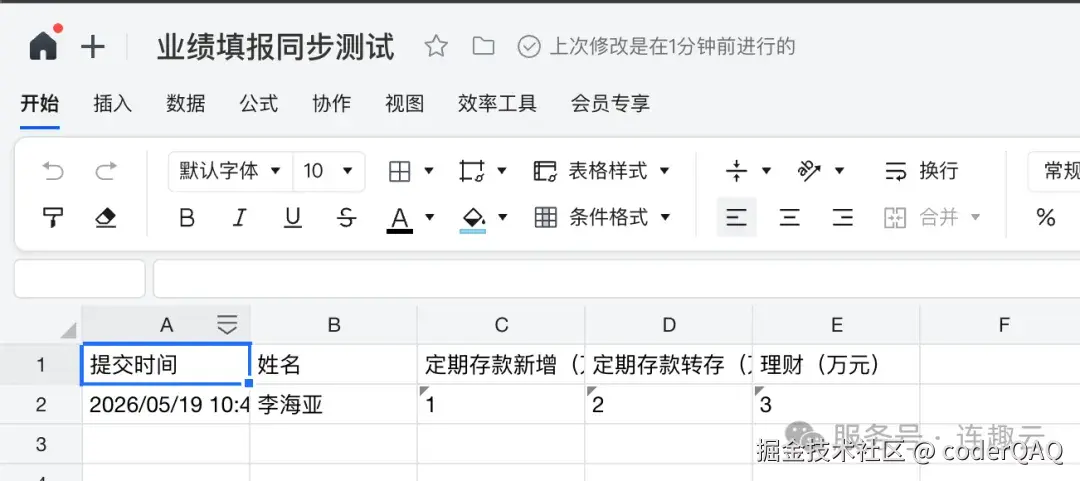
Task: Click the cell name box
Action: coord(80,279)
